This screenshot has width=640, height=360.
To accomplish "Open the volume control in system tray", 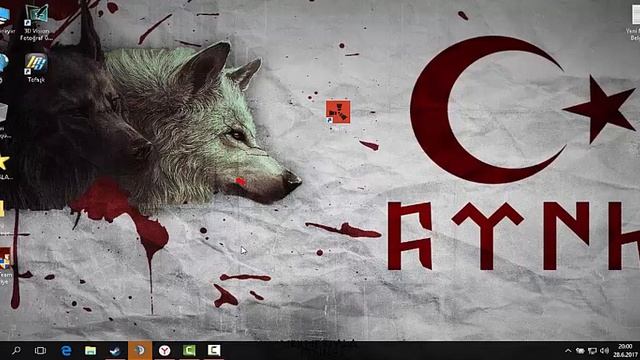I will pyautogui.click(x=604, y=351).
